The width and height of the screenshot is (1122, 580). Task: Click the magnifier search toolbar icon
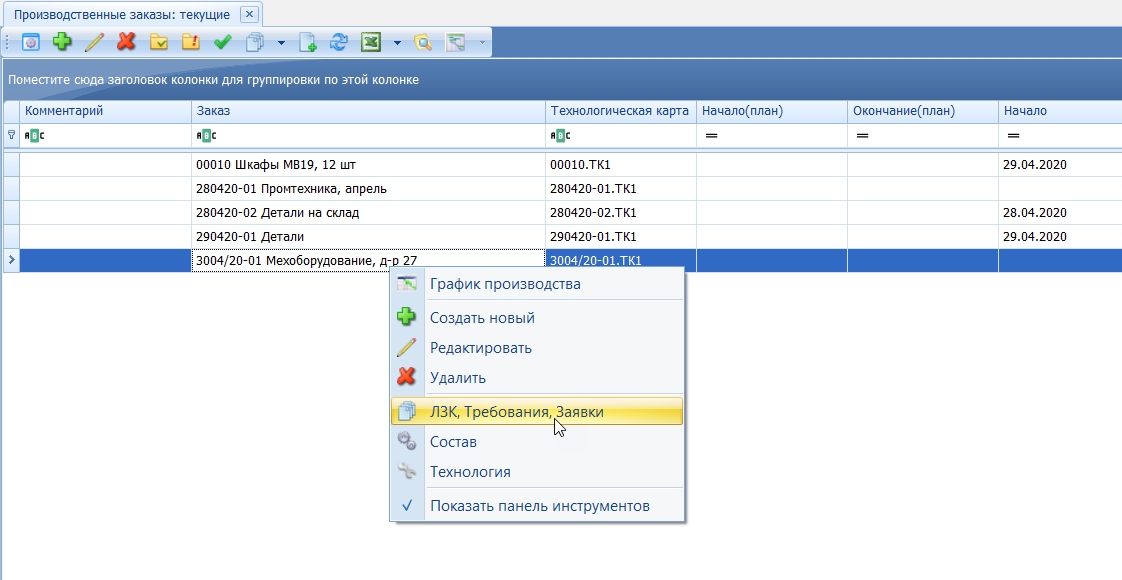pyautogui.click(x=423, y=42)
